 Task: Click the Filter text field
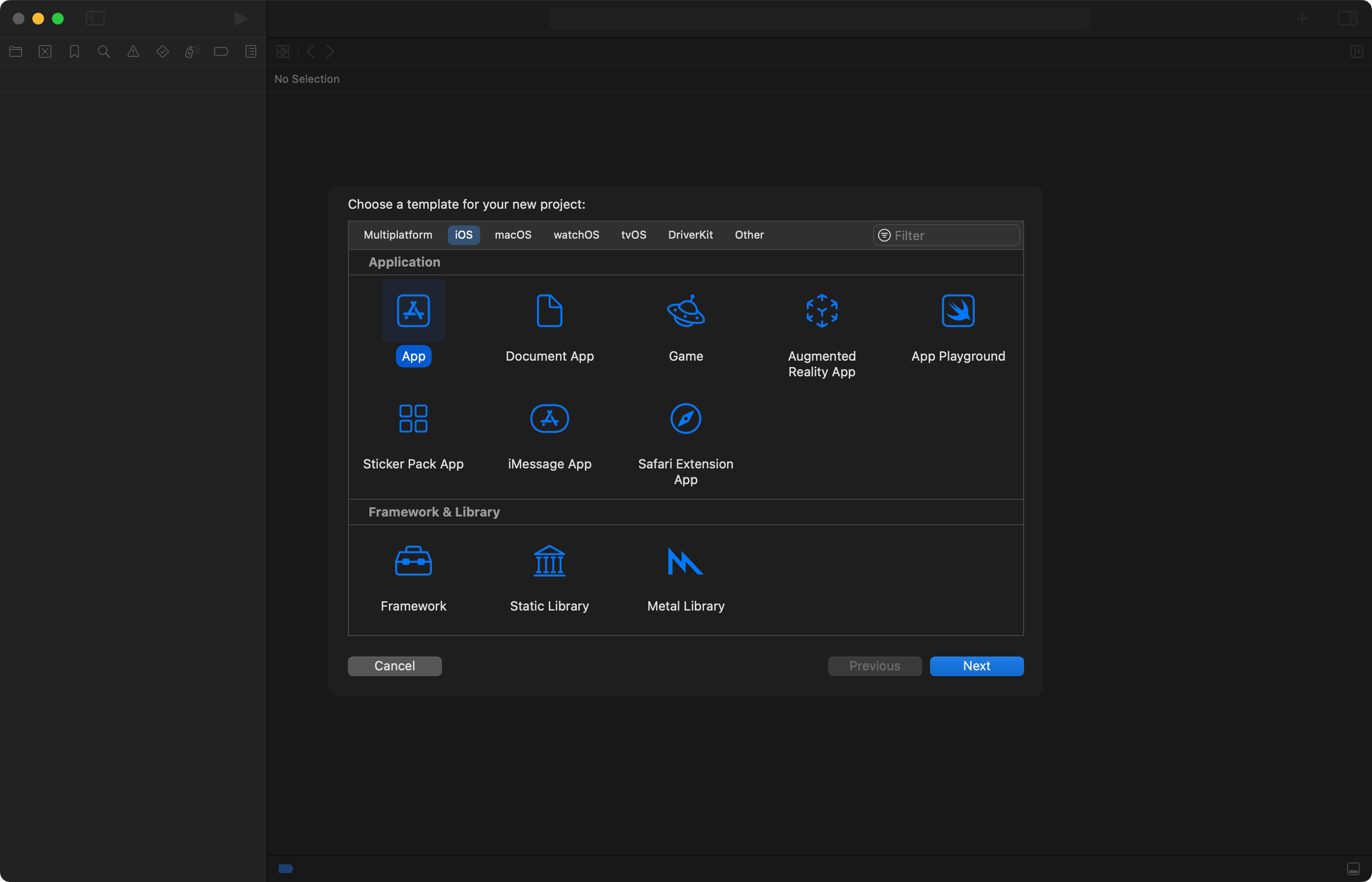click(x=946, y=235)
